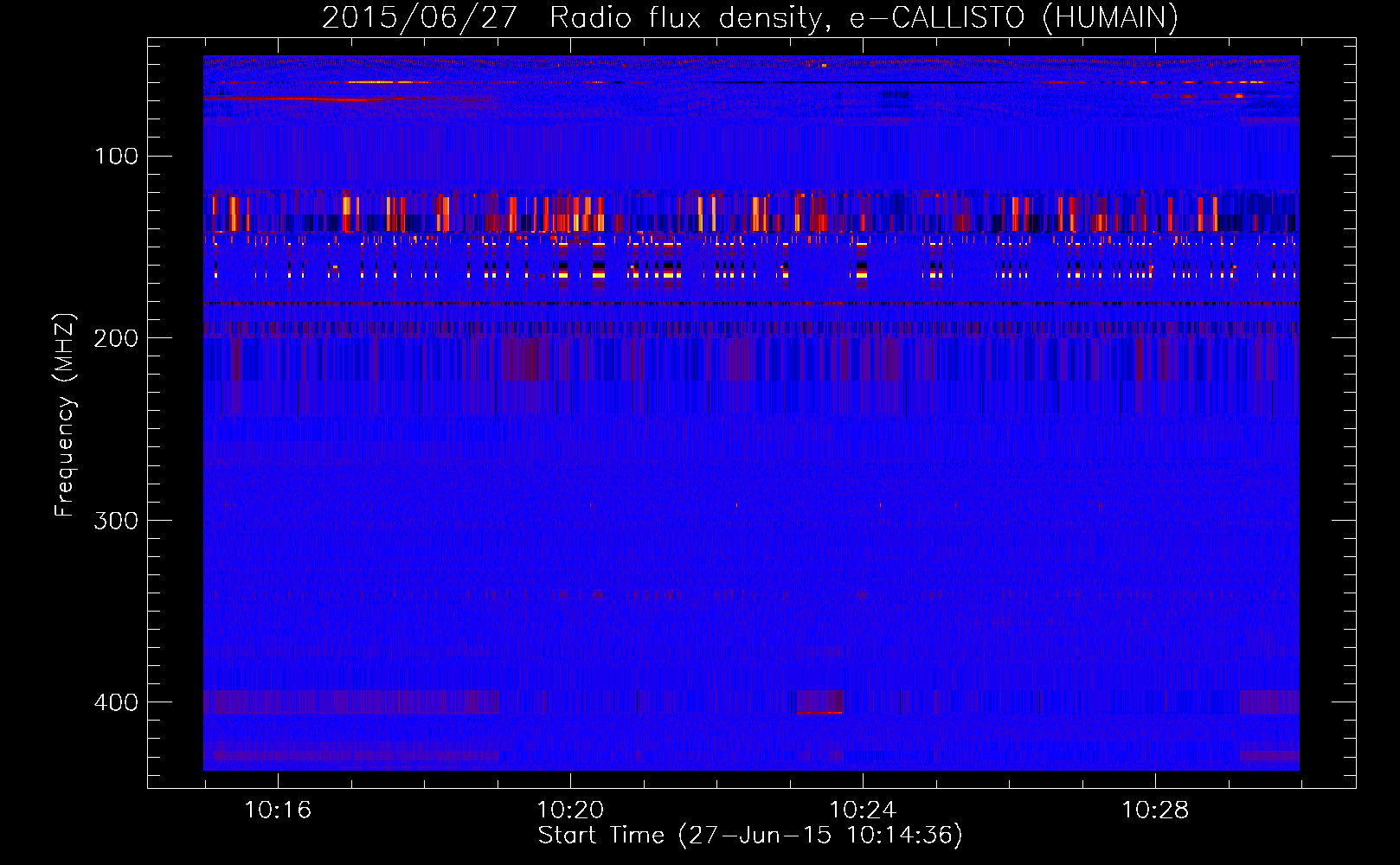This screenshot has height=865, width=1400.
Task: Click the 10:24 time tick label
Action: [863, 811]
